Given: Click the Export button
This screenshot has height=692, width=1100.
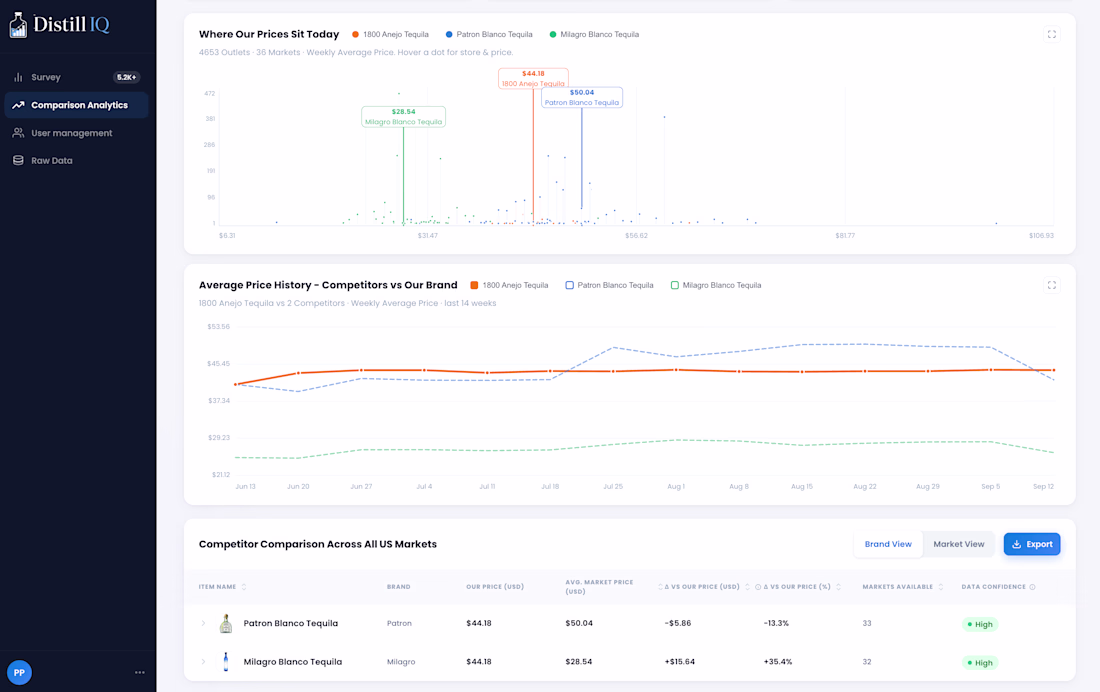Looking at the screenshot, I should 1032,544.
